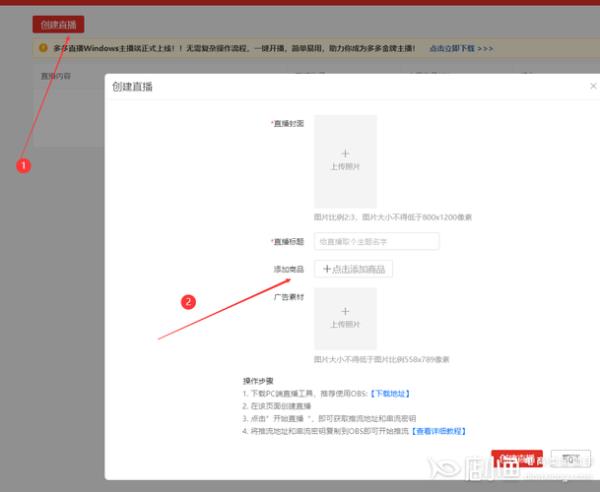Click the 图片比例2:3 size hint text
Screen dimensions: 600x492
[x=393, y=217]
